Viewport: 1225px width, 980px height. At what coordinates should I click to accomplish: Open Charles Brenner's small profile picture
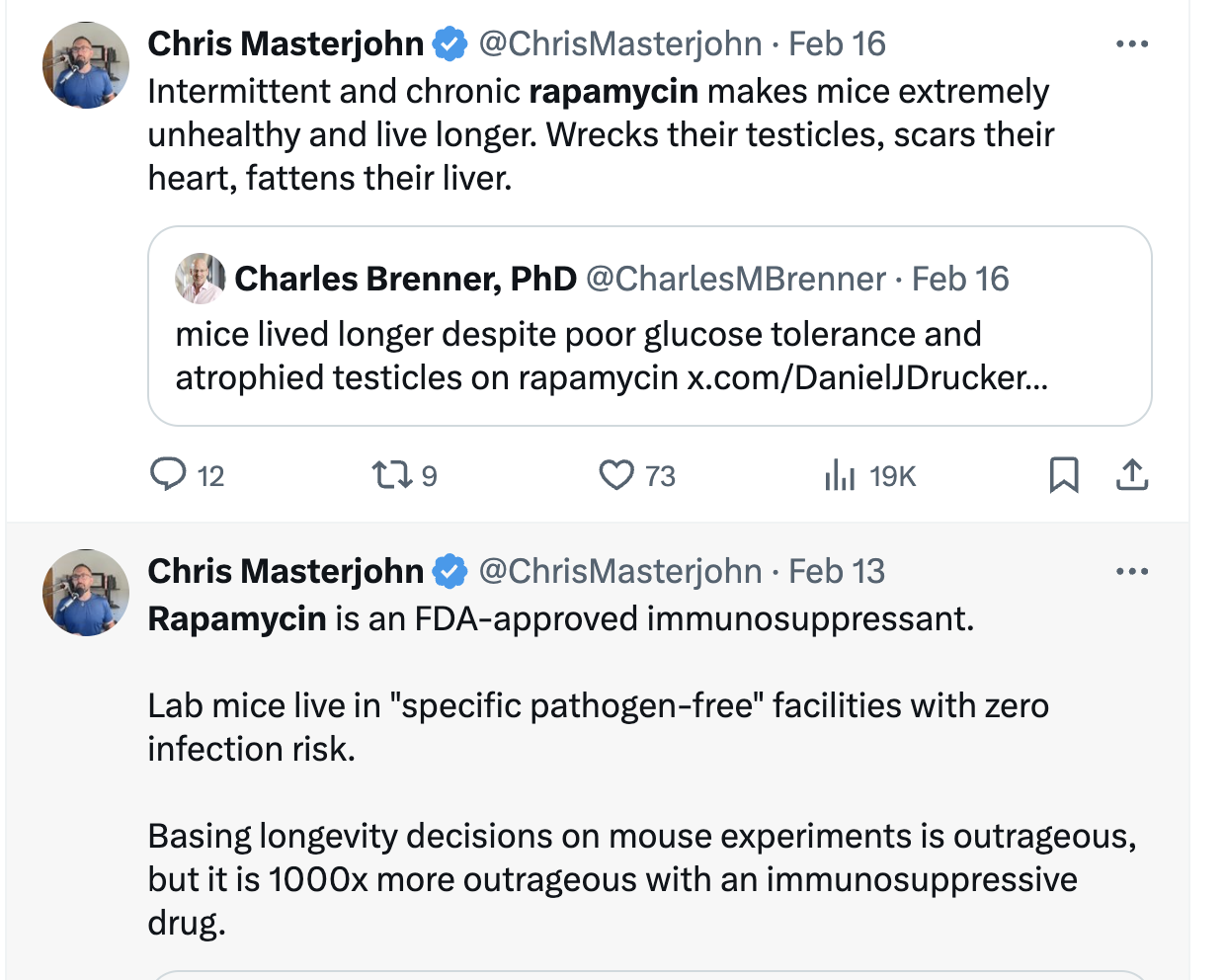pyautogui.click(x=201, y=278)
